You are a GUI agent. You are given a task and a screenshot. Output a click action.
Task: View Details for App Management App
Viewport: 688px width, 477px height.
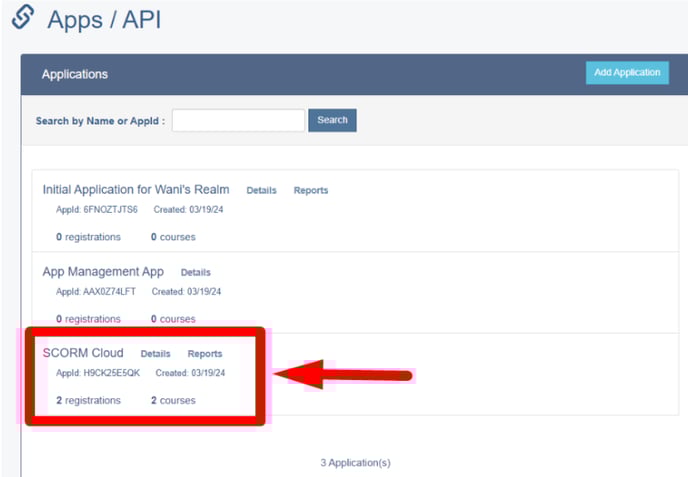click(x=196, y=273)
